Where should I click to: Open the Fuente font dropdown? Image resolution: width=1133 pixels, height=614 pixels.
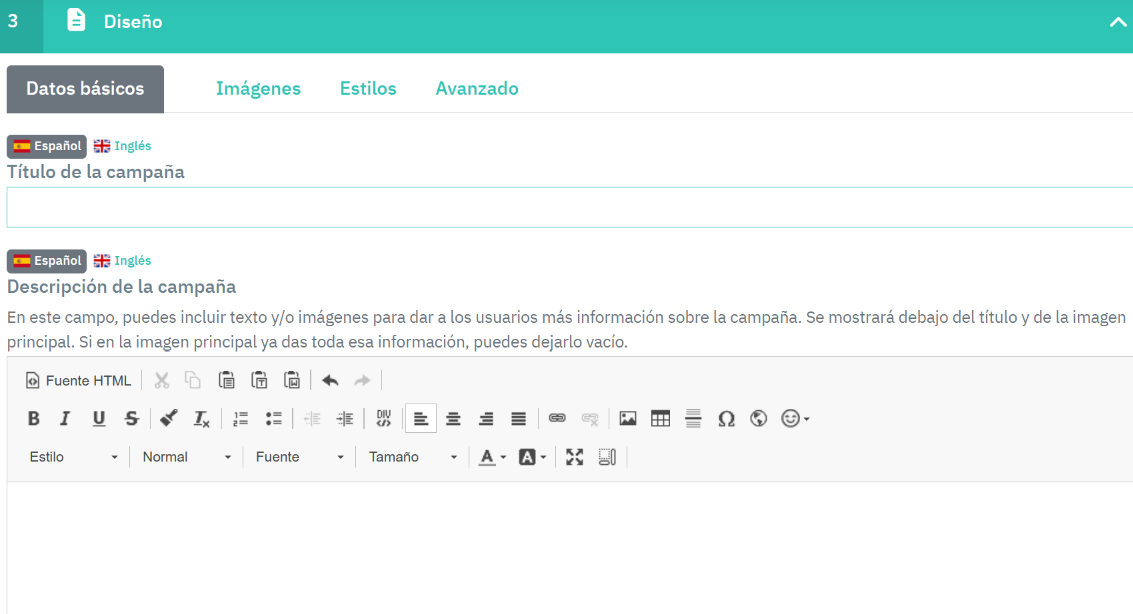click(x=299, y=457)
